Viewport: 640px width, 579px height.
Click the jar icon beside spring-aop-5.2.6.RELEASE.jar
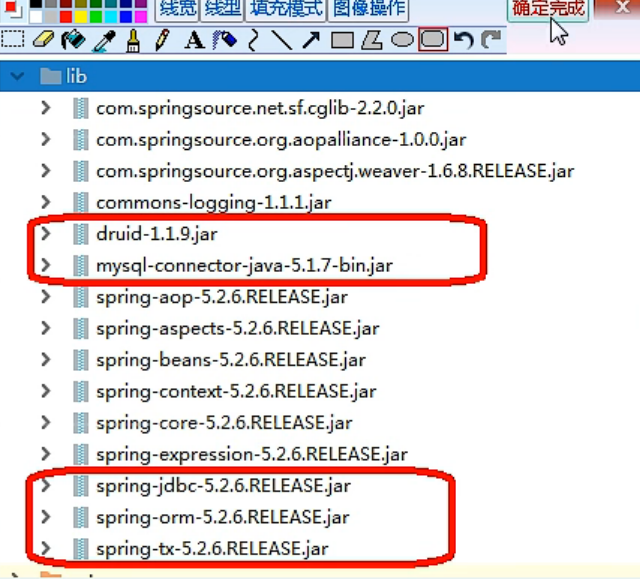(80, 297)
